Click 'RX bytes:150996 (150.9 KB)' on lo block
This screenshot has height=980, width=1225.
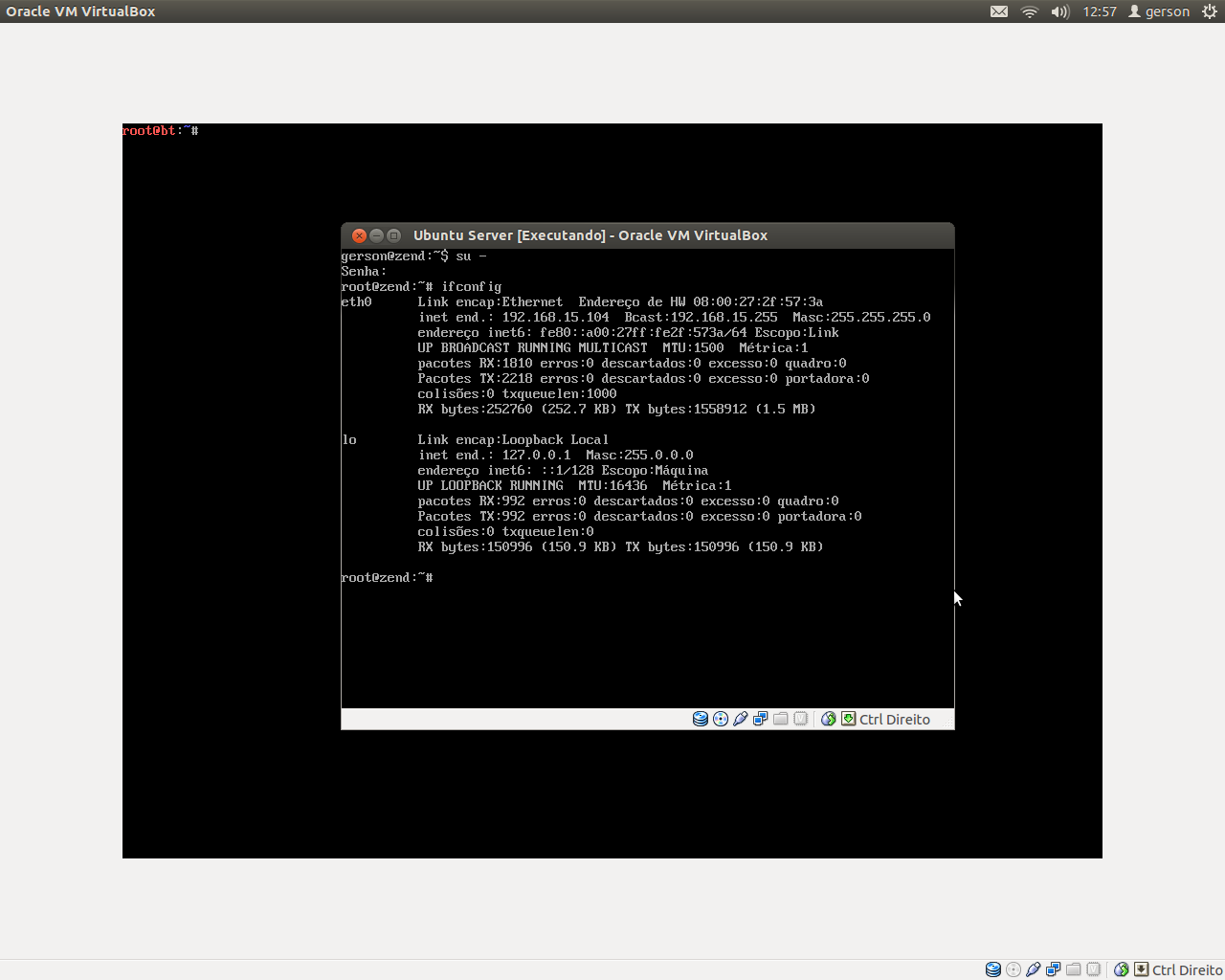(517, 547)
